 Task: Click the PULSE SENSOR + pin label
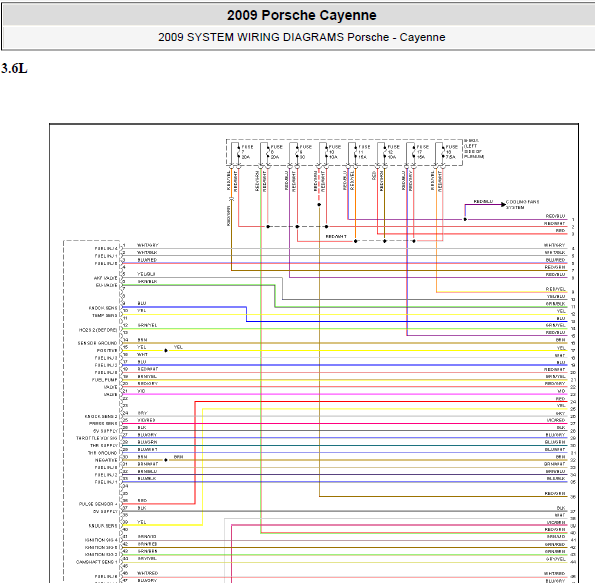[98, 504]
